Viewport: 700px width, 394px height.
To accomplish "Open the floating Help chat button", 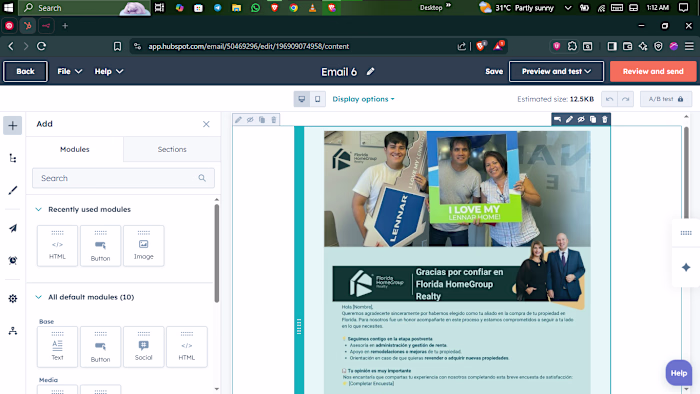I will pyautogui.click(x=679, y=373).
